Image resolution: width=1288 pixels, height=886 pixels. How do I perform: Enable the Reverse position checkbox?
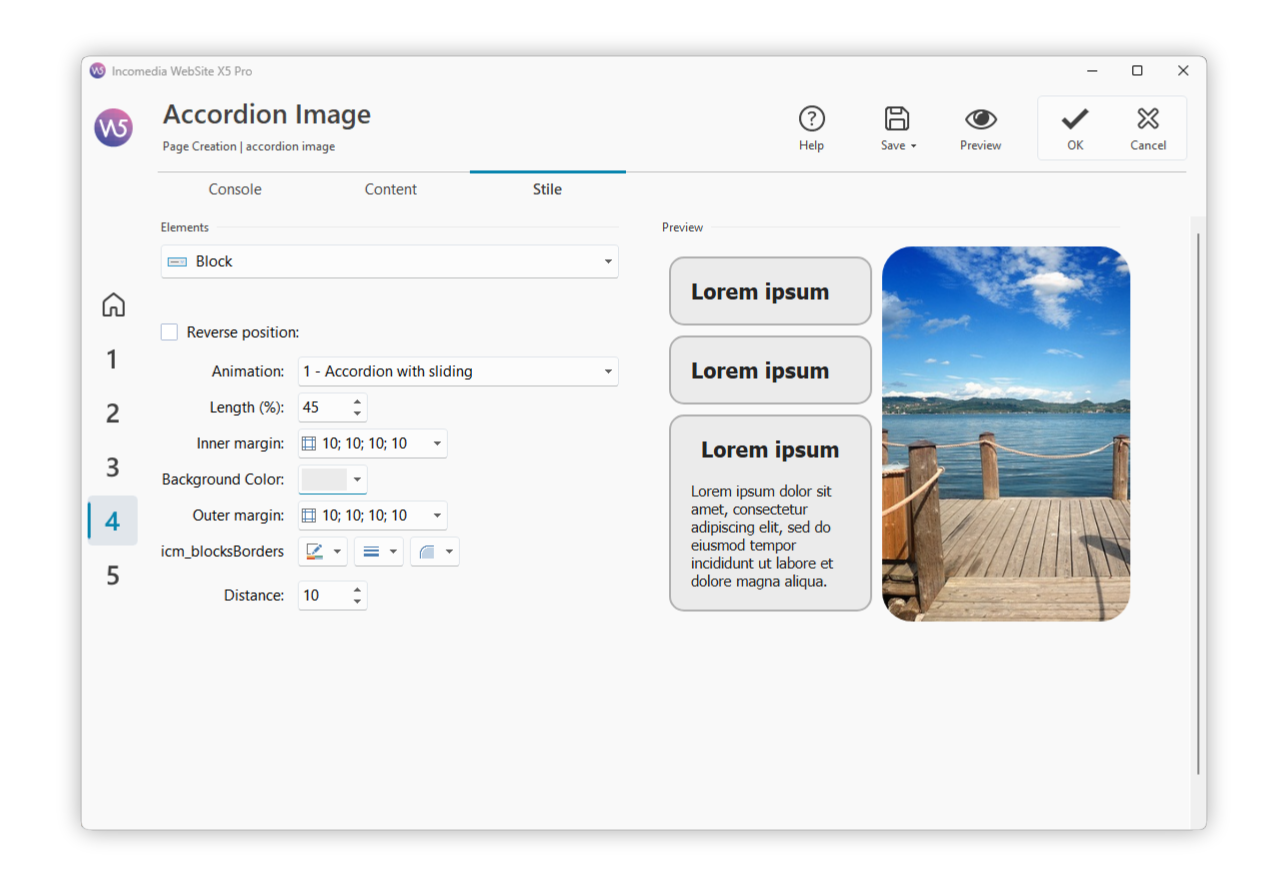(170, 332)
